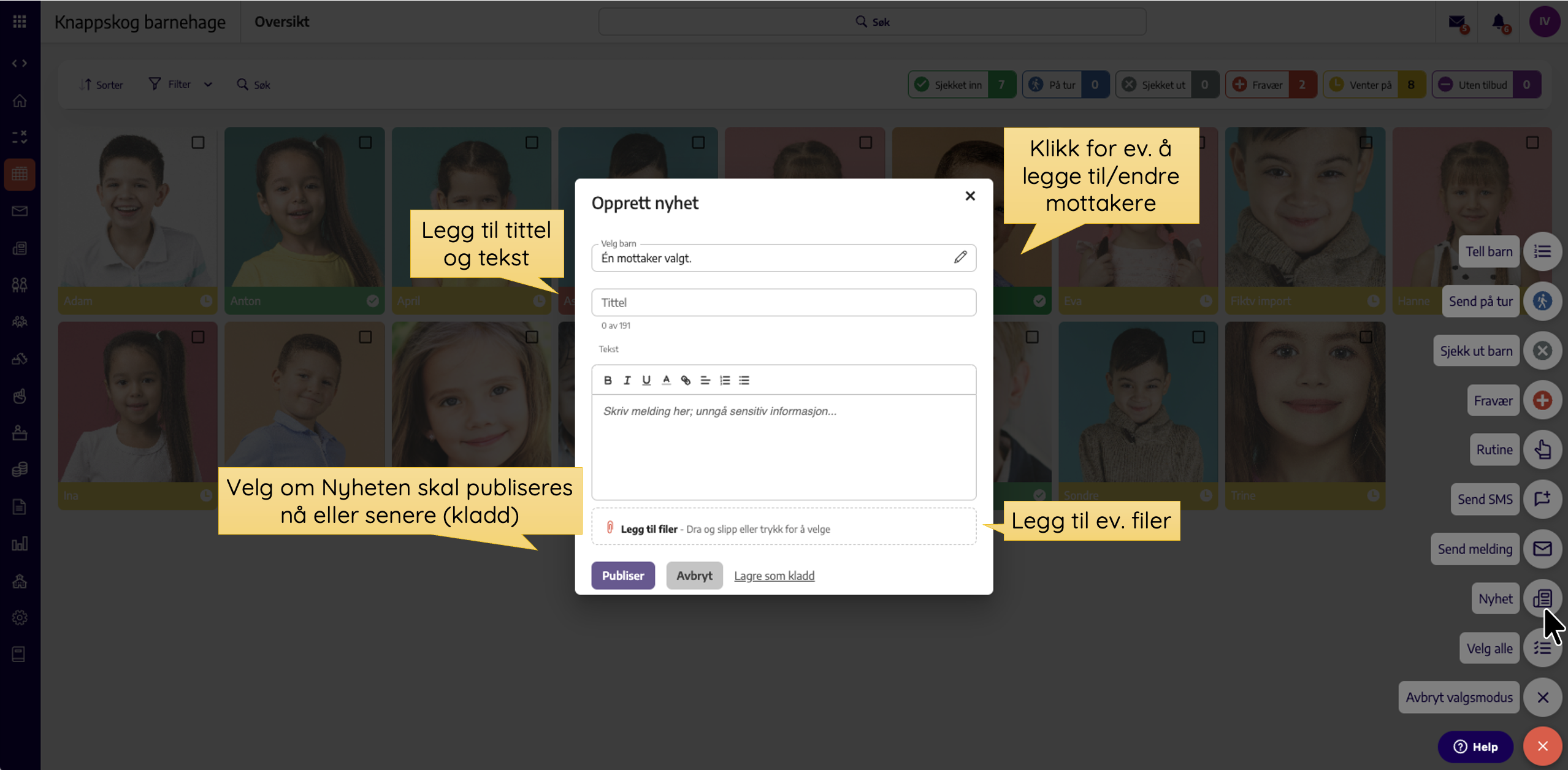Click the Sorter option
The height and width of the screenshot is (770, 1568).
(x=101, y=85)
